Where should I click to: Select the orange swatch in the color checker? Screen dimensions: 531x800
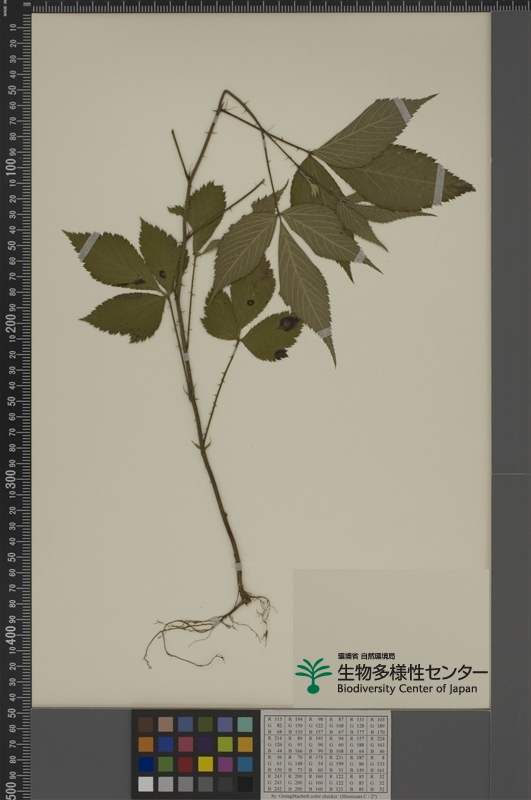click(145, 744)
